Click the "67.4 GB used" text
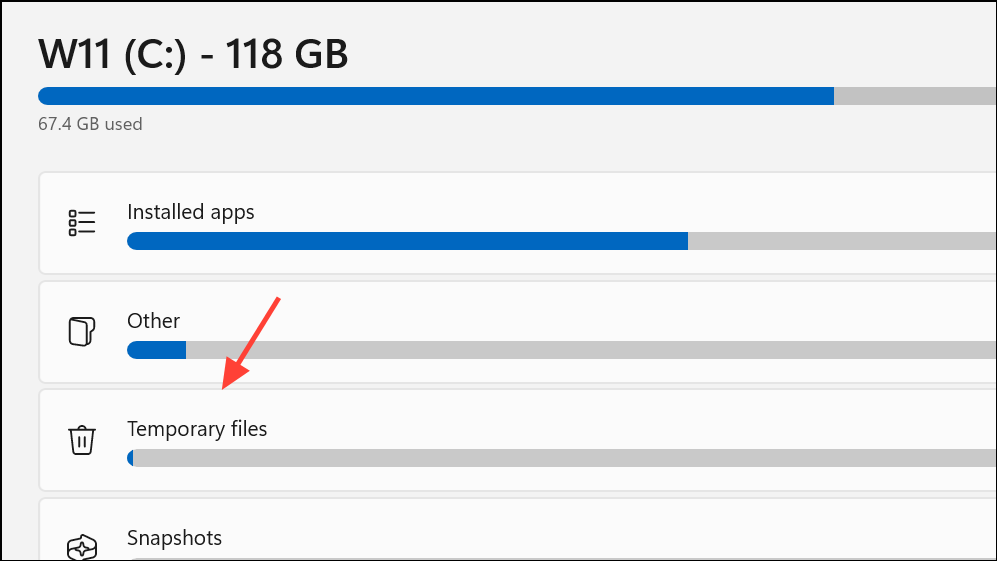 click(x=90, y=124)
